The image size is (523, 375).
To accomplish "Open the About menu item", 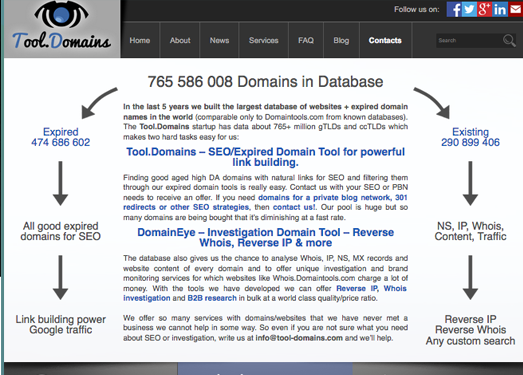I will [x=180, y=40].
